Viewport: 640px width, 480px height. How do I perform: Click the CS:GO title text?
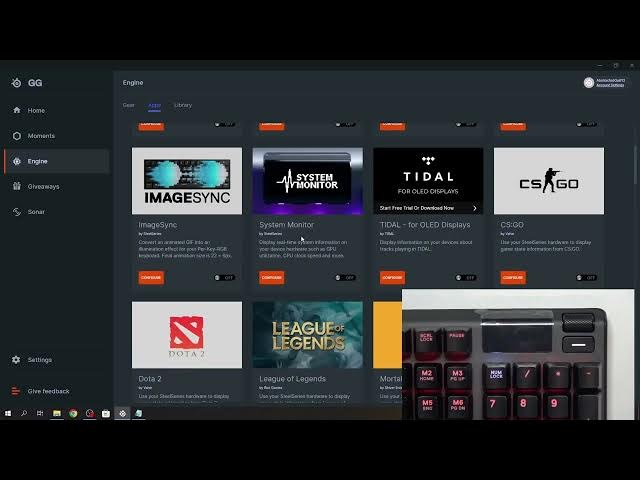click(512, 225)
